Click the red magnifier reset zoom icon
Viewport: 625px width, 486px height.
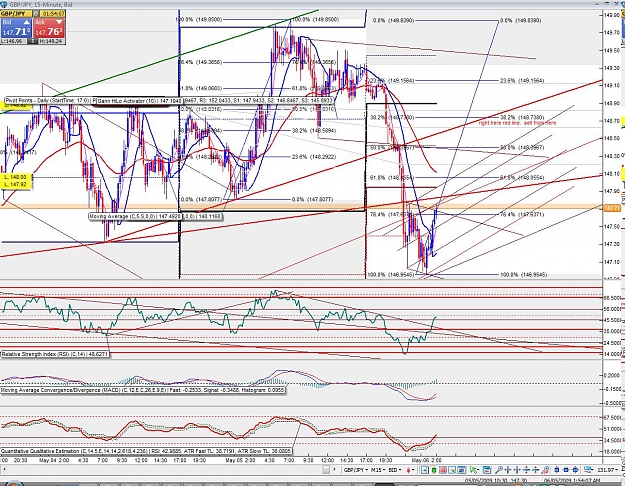click(545, 470)
